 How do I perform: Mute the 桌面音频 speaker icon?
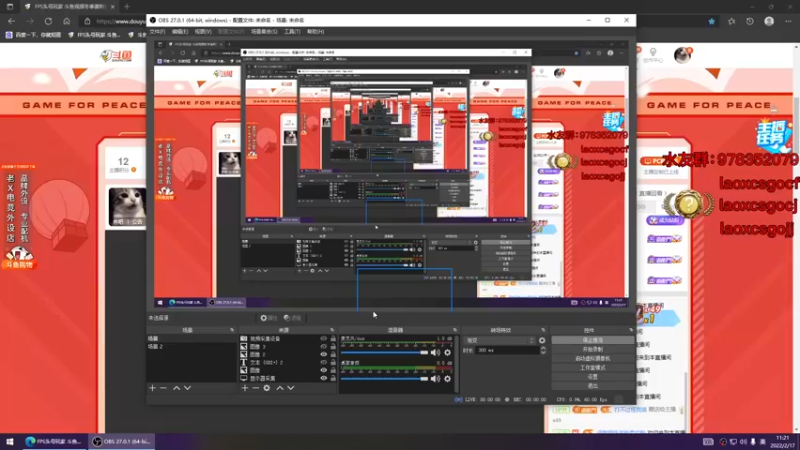(435, 379)
